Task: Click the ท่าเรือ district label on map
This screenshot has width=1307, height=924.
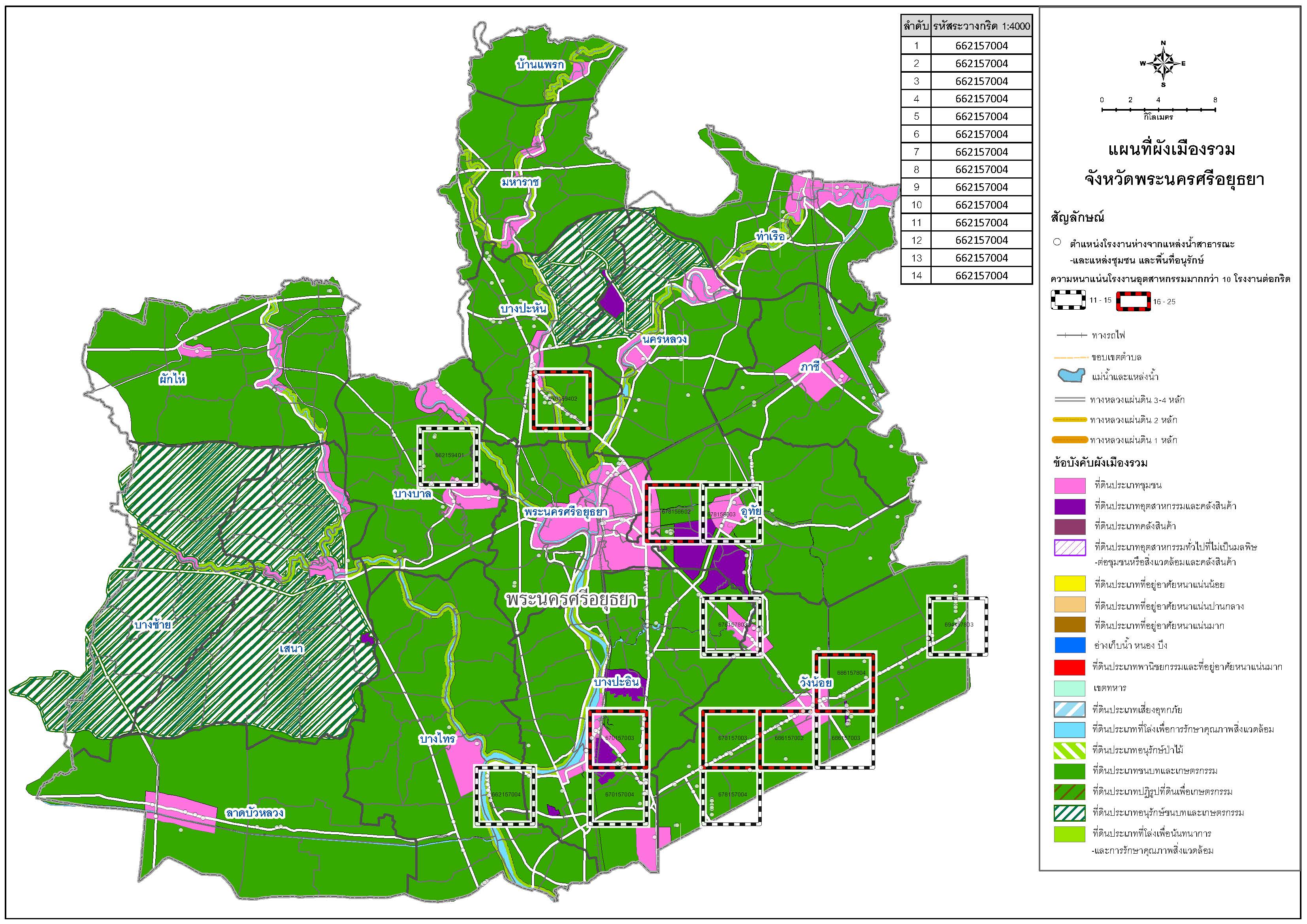Action: (770, 236)
